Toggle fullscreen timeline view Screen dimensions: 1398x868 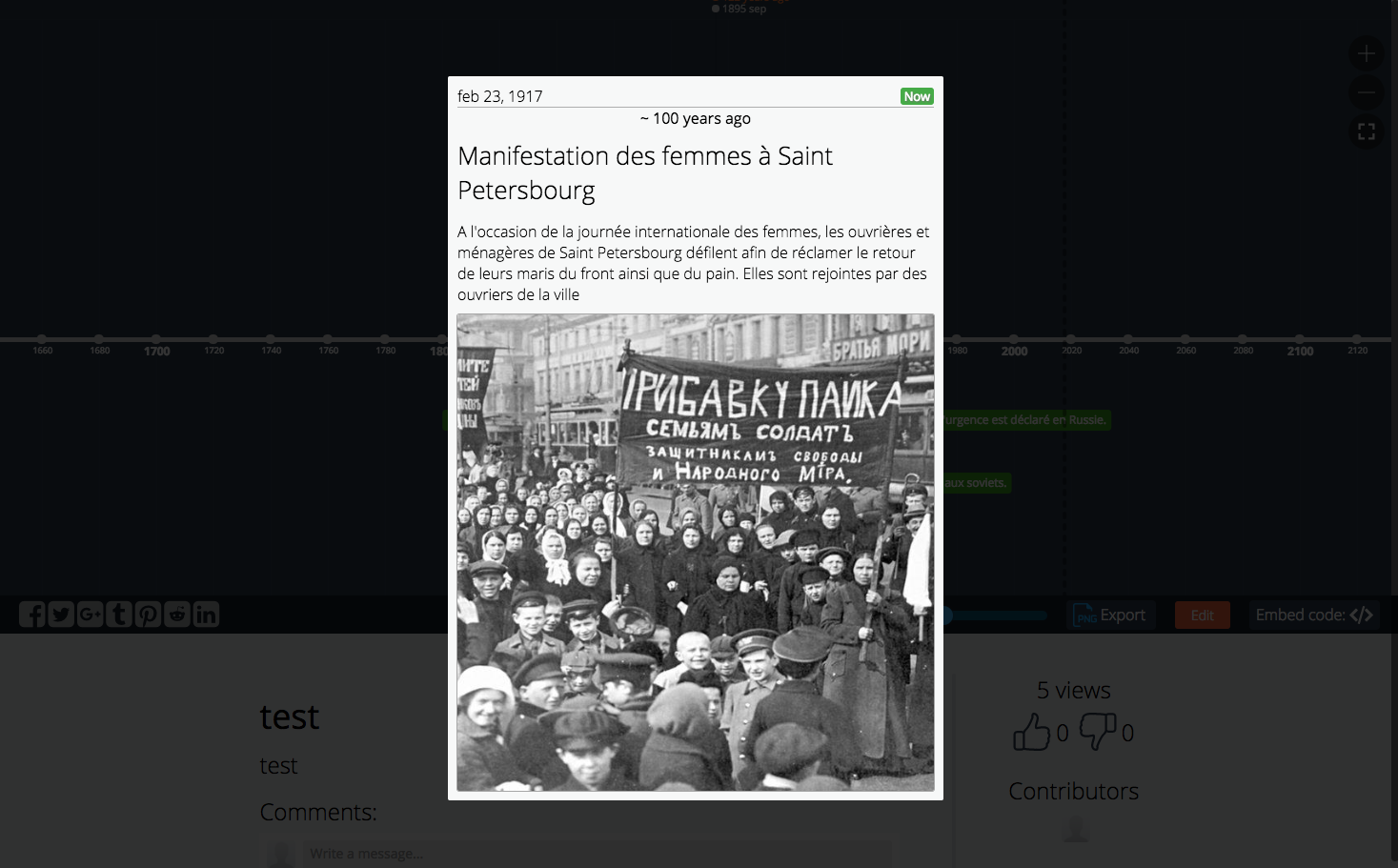tap(1367, 131)
